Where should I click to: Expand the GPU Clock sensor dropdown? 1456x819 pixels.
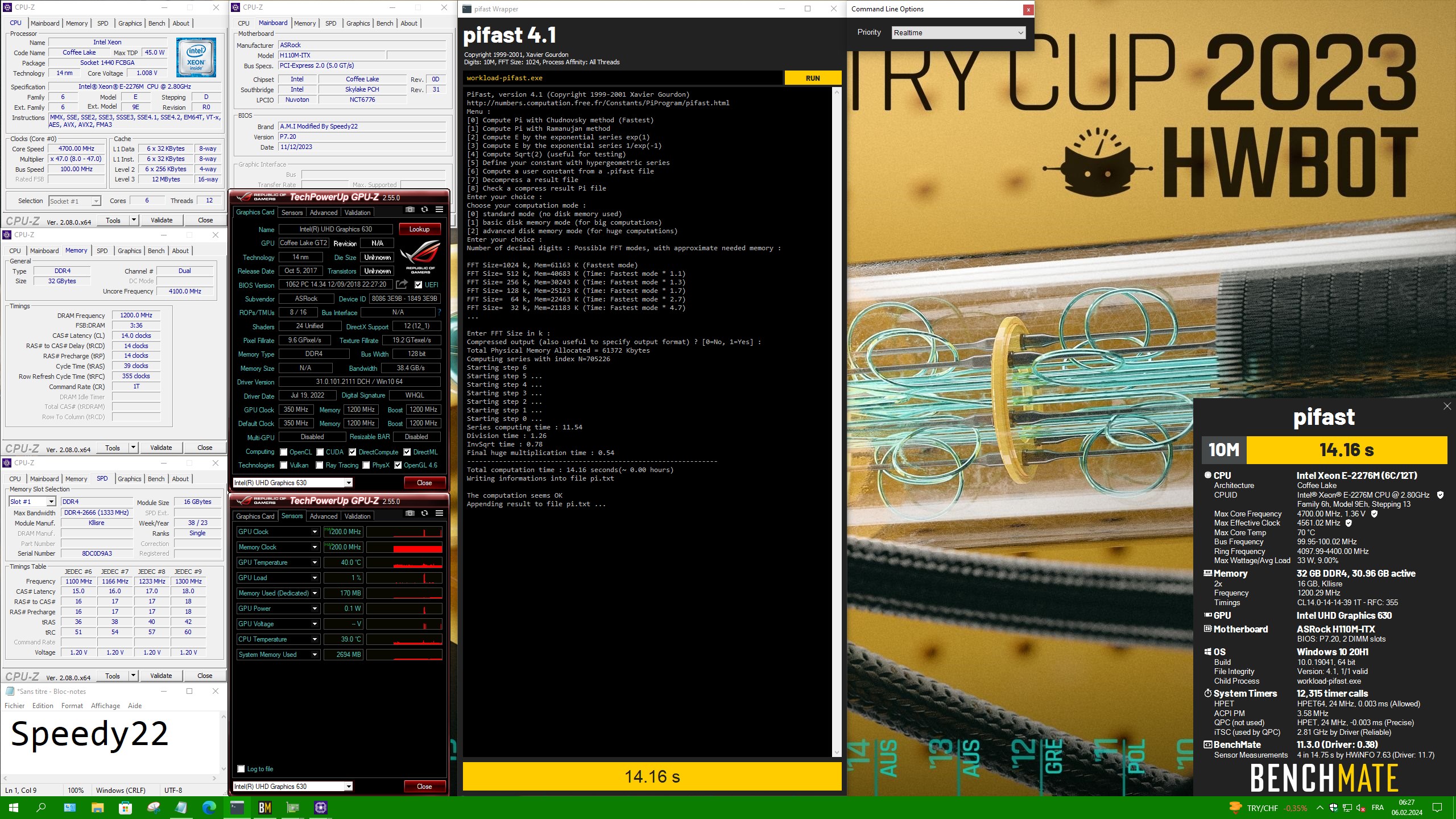[x=315, y=531]
